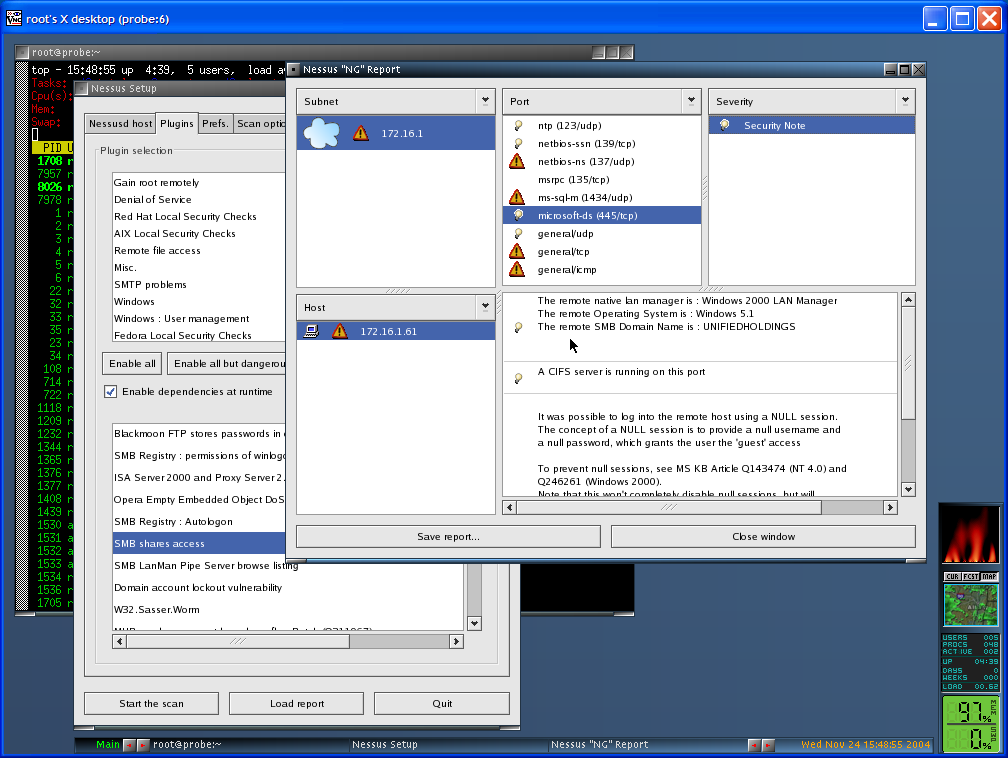Click the warning icon beside ms-sql-m (1434/udp)
This screenshot has height=758, width=1008.
pyautogui.click(x=517, y=197)
